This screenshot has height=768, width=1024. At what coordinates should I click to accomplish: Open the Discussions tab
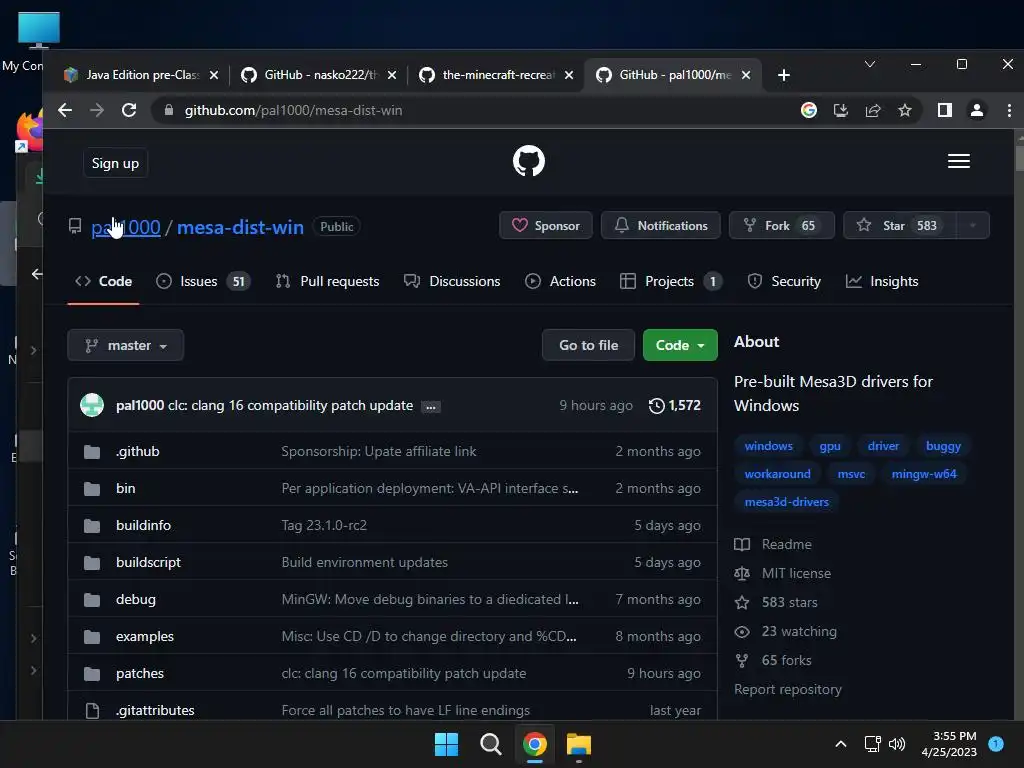tap(452, 281)
